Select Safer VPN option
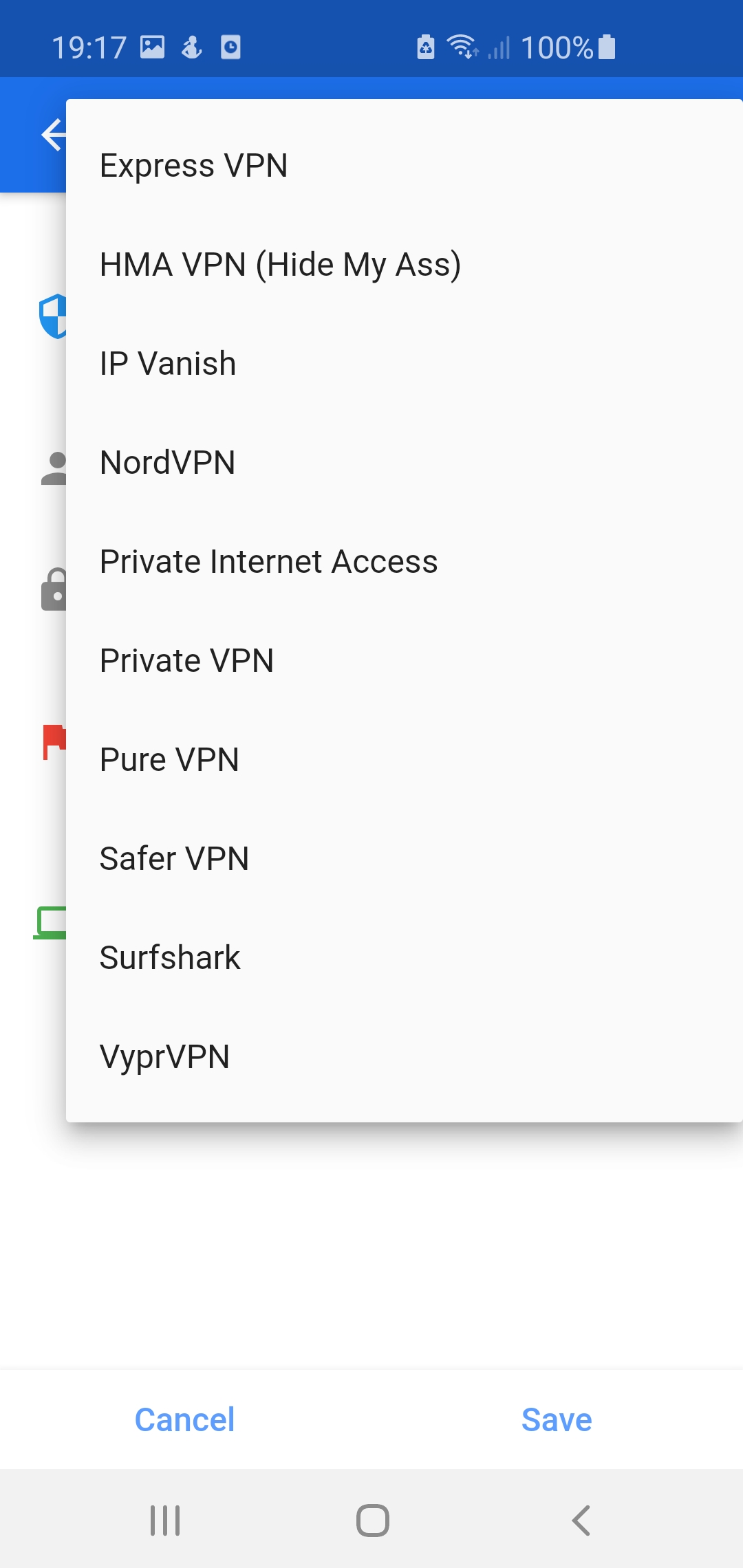The height and width of the screenshot is (1568, 743). click(x=404, y=858)
